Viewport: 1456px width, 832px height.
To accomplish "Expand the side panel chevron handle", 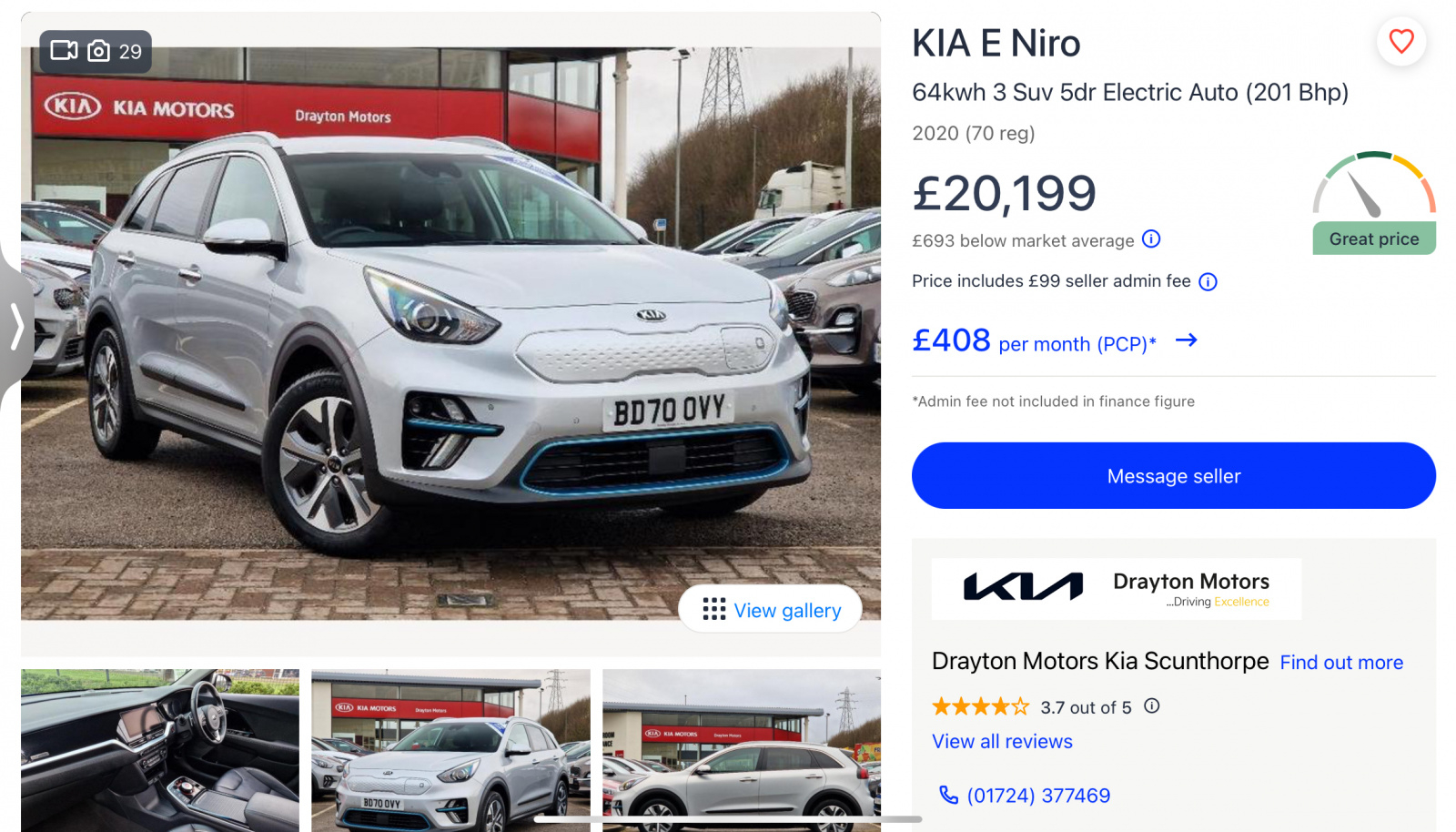I will point(16,326).
